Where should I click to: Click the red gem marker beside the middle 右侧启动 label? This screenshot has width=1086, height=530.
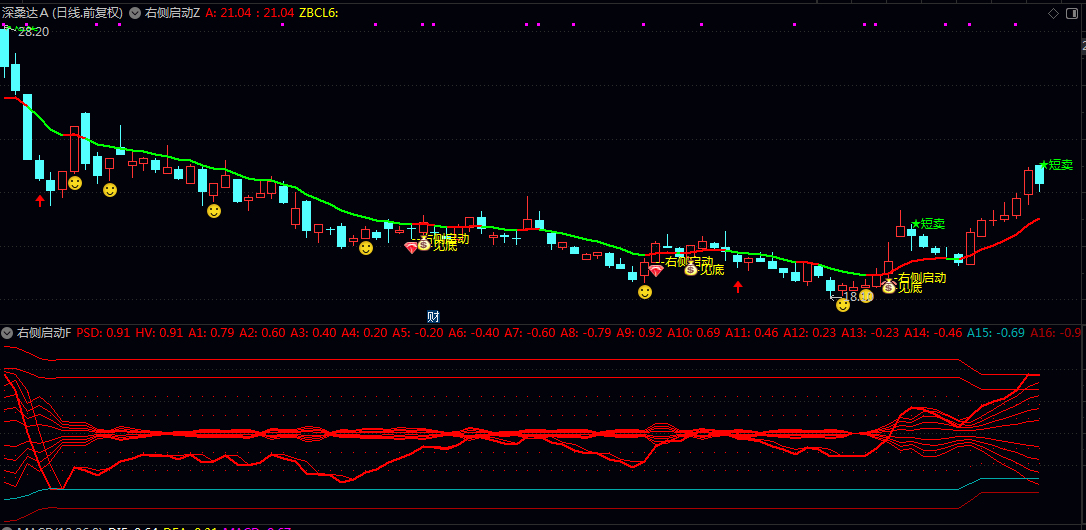coord(655,270)
